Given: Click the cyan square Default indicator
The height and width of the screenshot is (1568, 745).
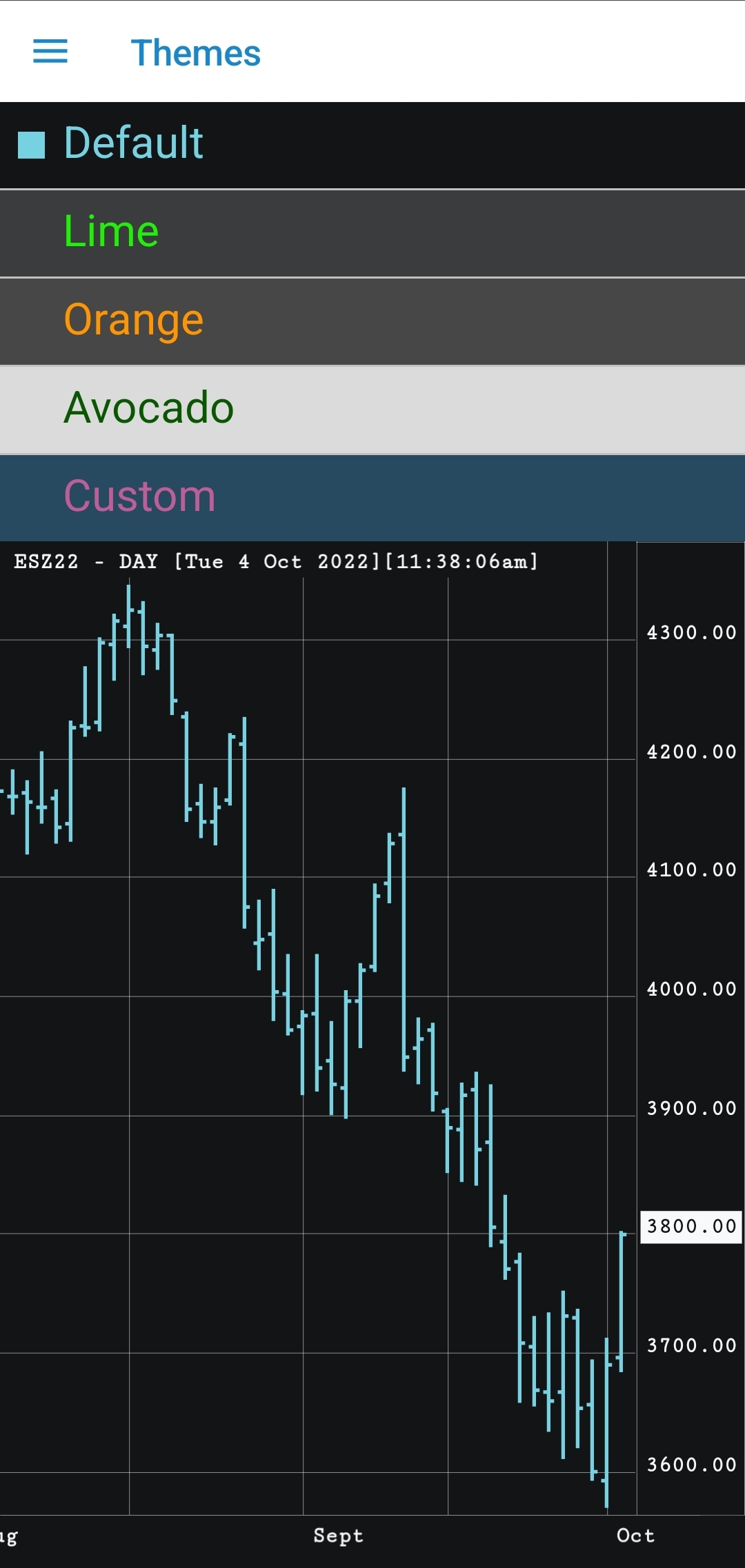Looking at the screenshot, I should pos(31,145).
